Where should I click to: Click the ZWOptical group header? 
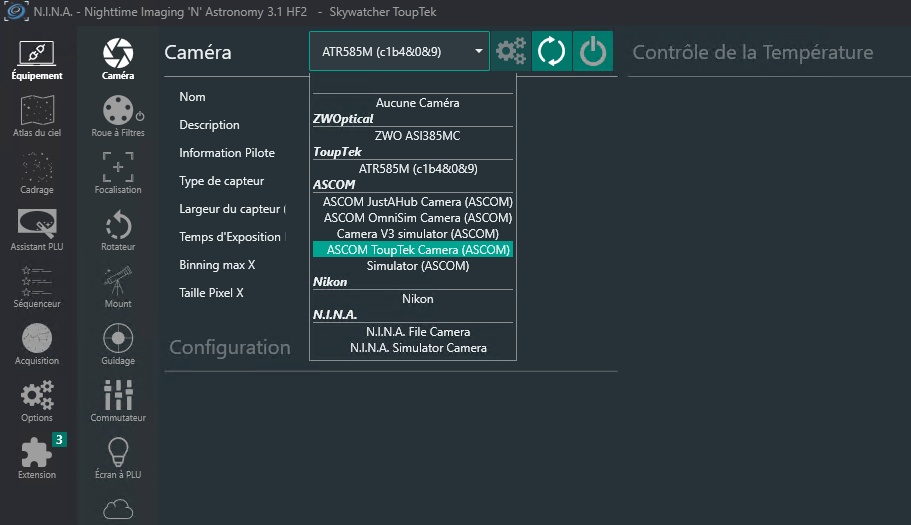pos(343,119)
